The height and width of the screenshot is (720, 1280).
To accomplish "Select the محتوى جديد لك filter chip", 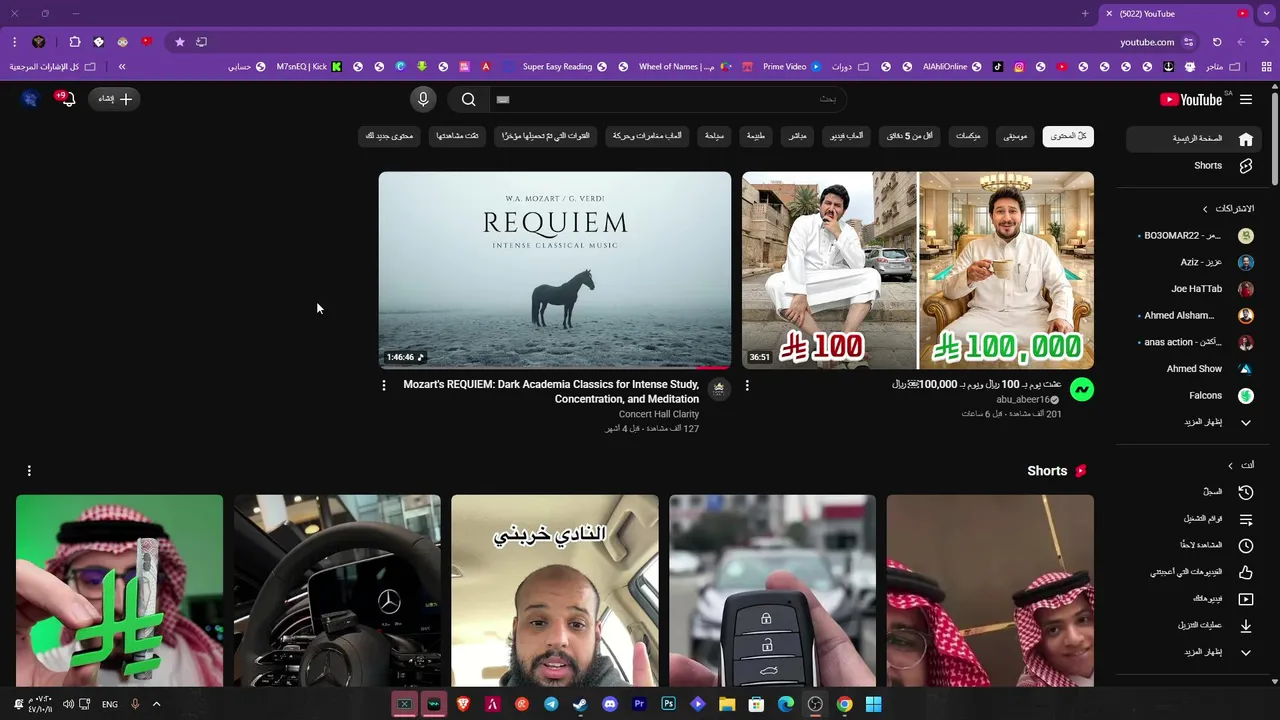I will tap(390, 136).
